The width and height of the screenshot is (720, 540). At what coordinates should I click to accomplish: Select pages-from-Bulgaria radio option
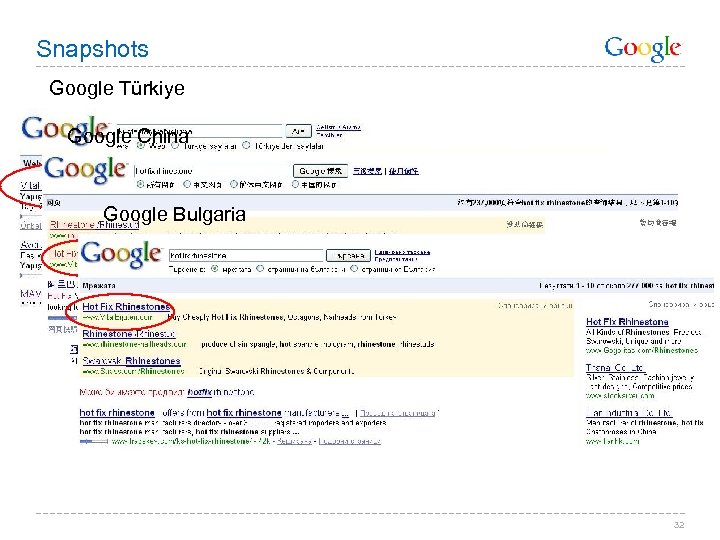click(x=354, y=269)
